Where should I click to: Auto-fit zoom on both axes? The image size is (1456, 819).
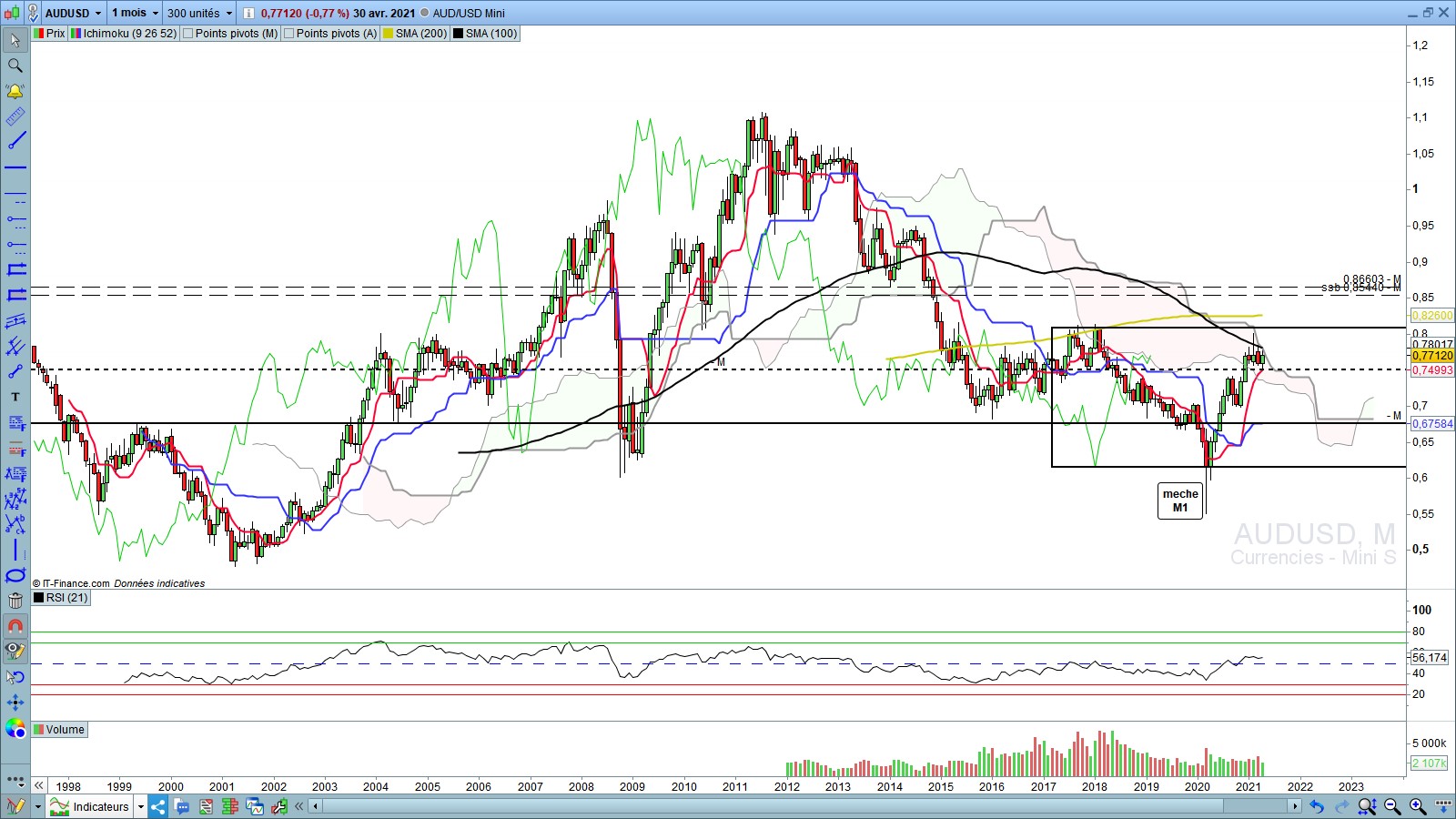tap(1367, 806)
